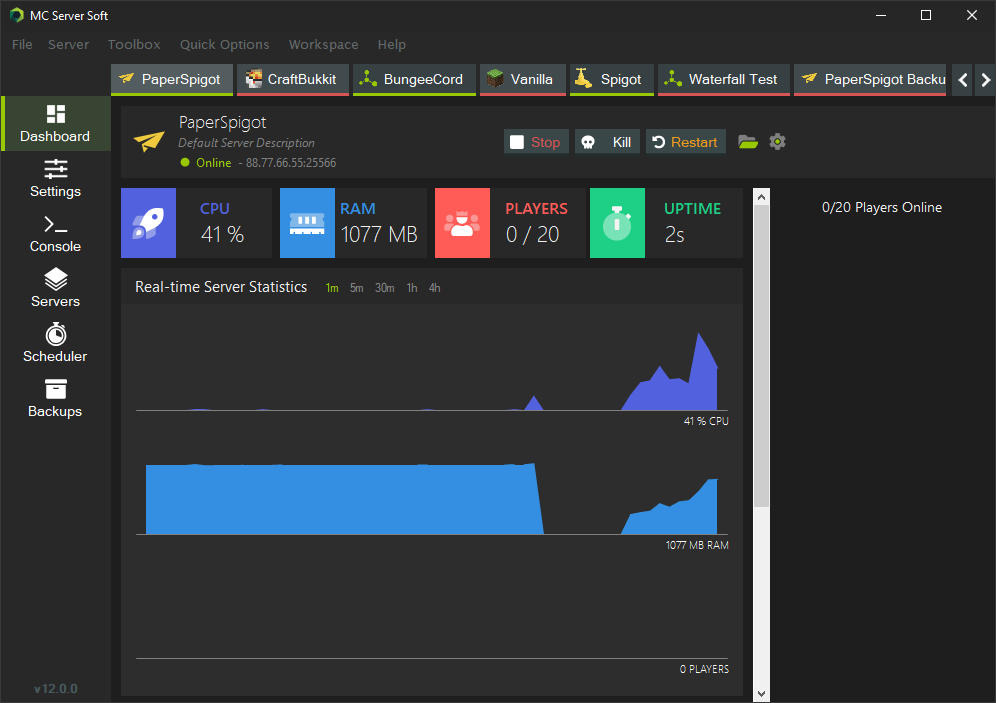
Task: Switch to the CraftBukkit server tab
Action: (293, 80)
